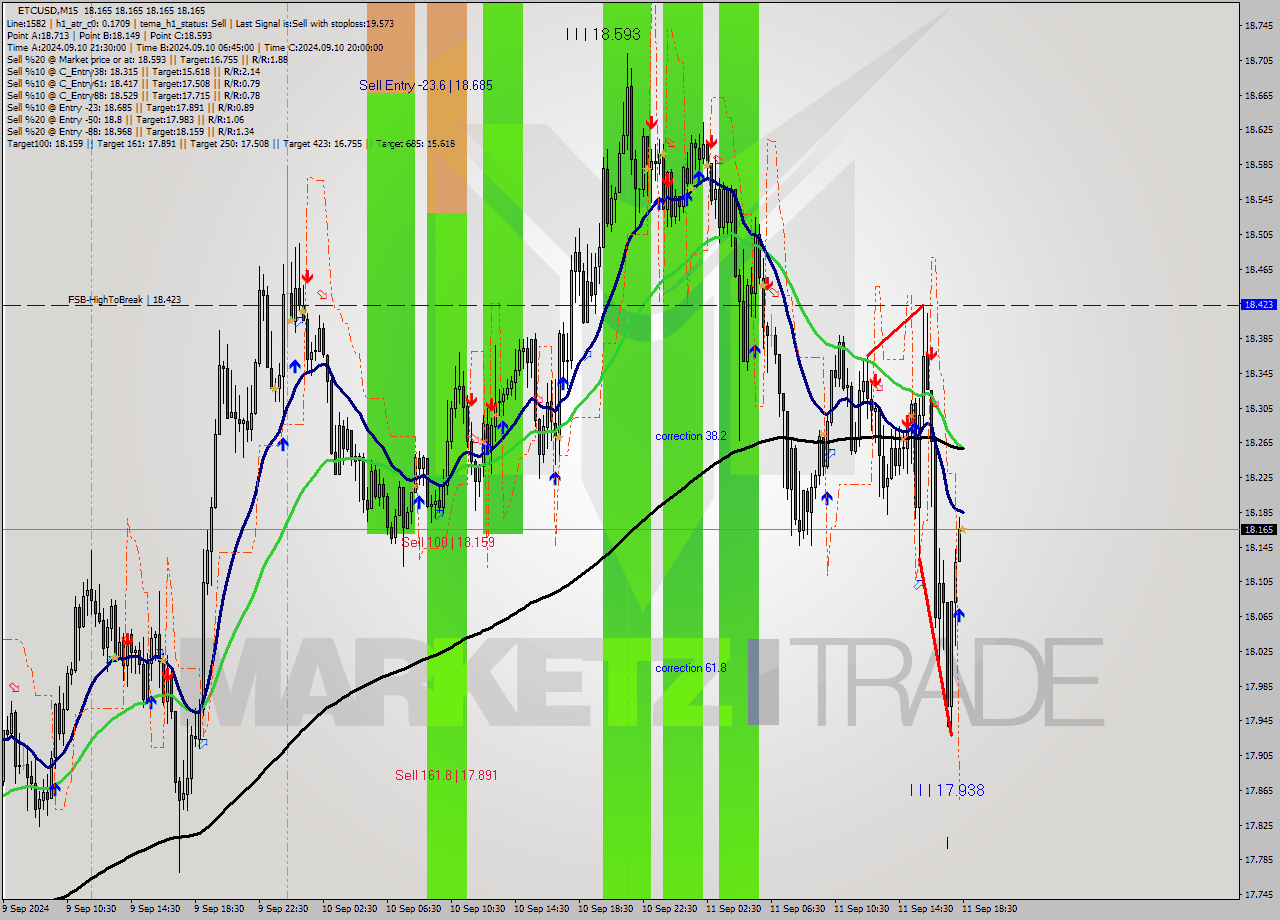
Task: Select the 'Sell %10 @ C_Entry38: 18.315' line
Action: tap(133, 71)
